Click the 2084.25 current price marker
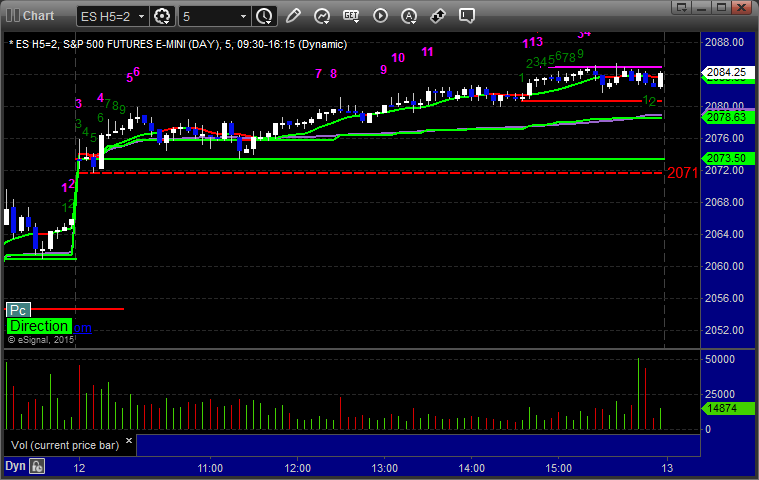The height and width of the screenshot is (480, 759). (728, 73)
